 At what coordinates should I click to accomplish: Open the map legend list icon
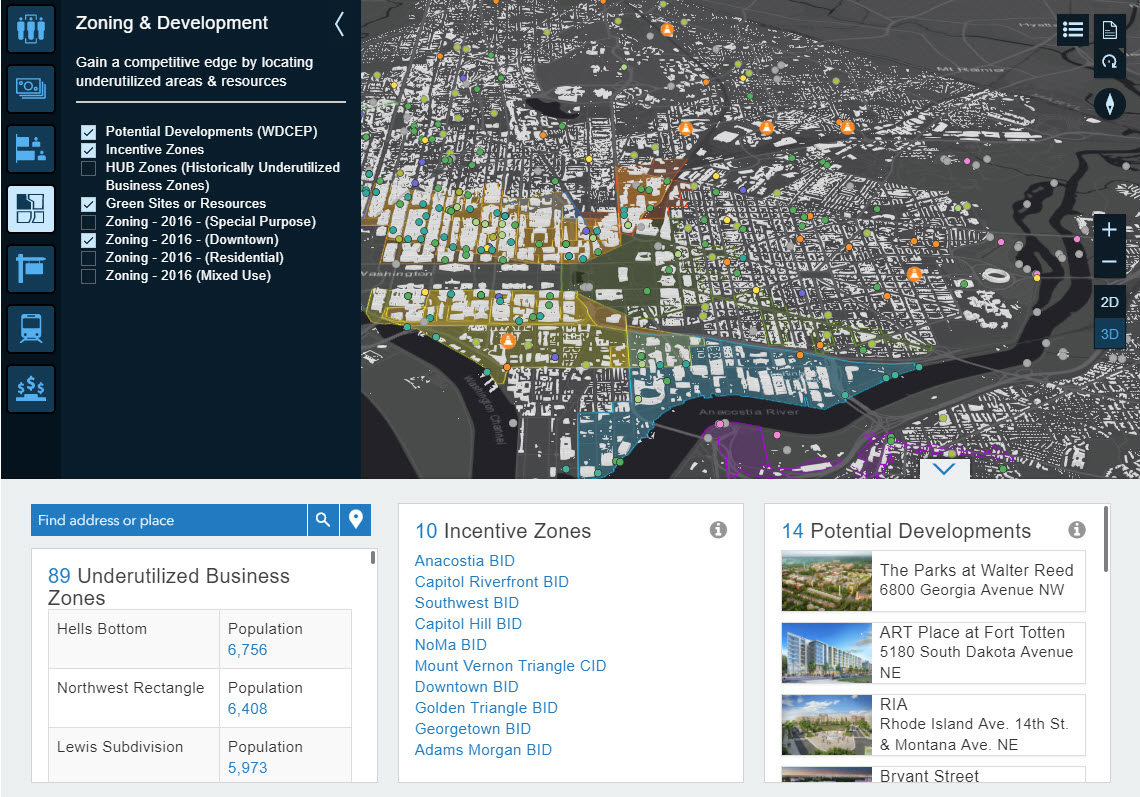pyautogui.click(x=1072, y=30)
